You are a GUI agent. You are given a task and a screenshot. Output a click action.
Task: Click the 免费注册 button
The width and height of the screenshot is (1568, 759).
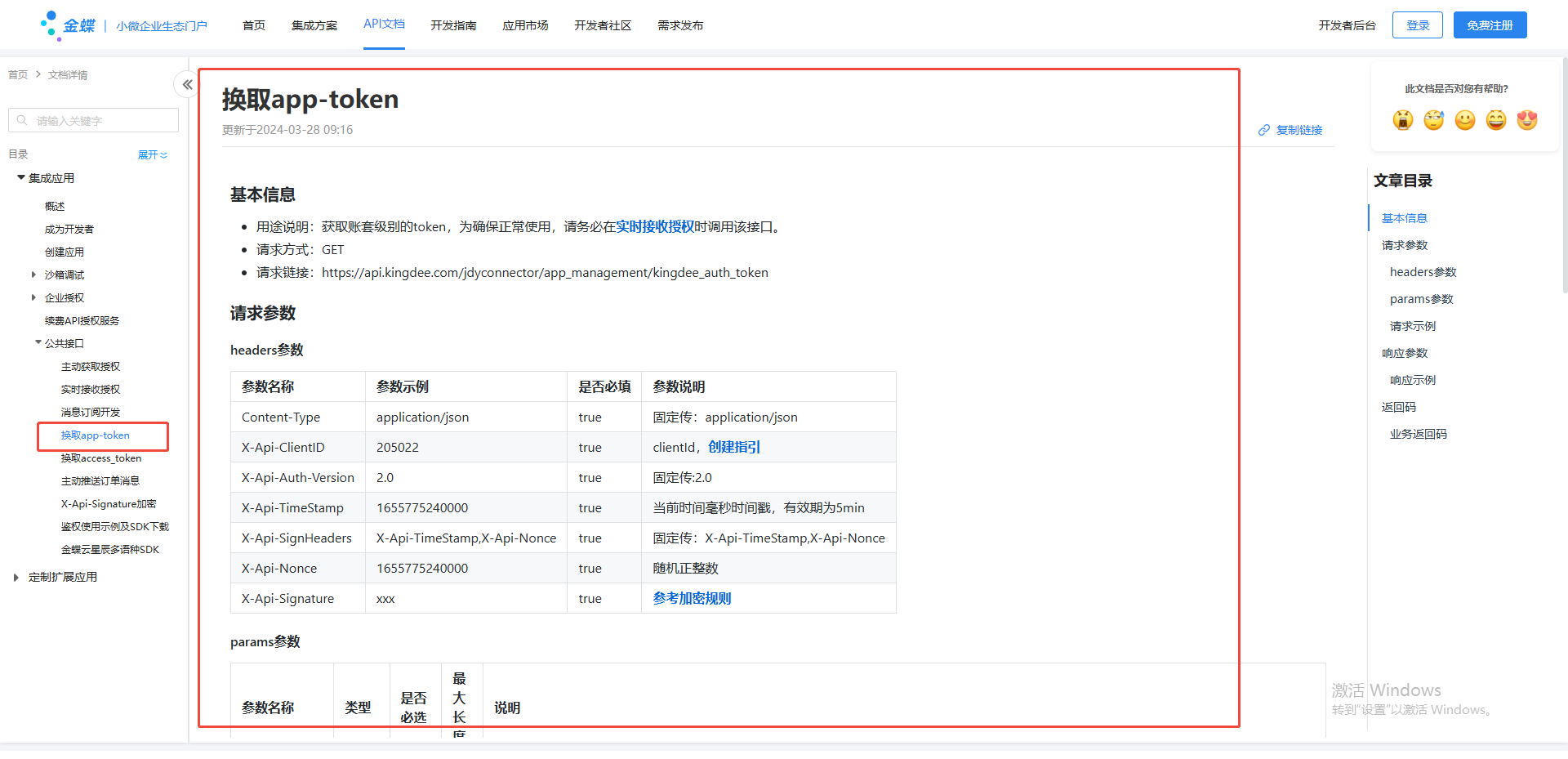pos(1490,25)
